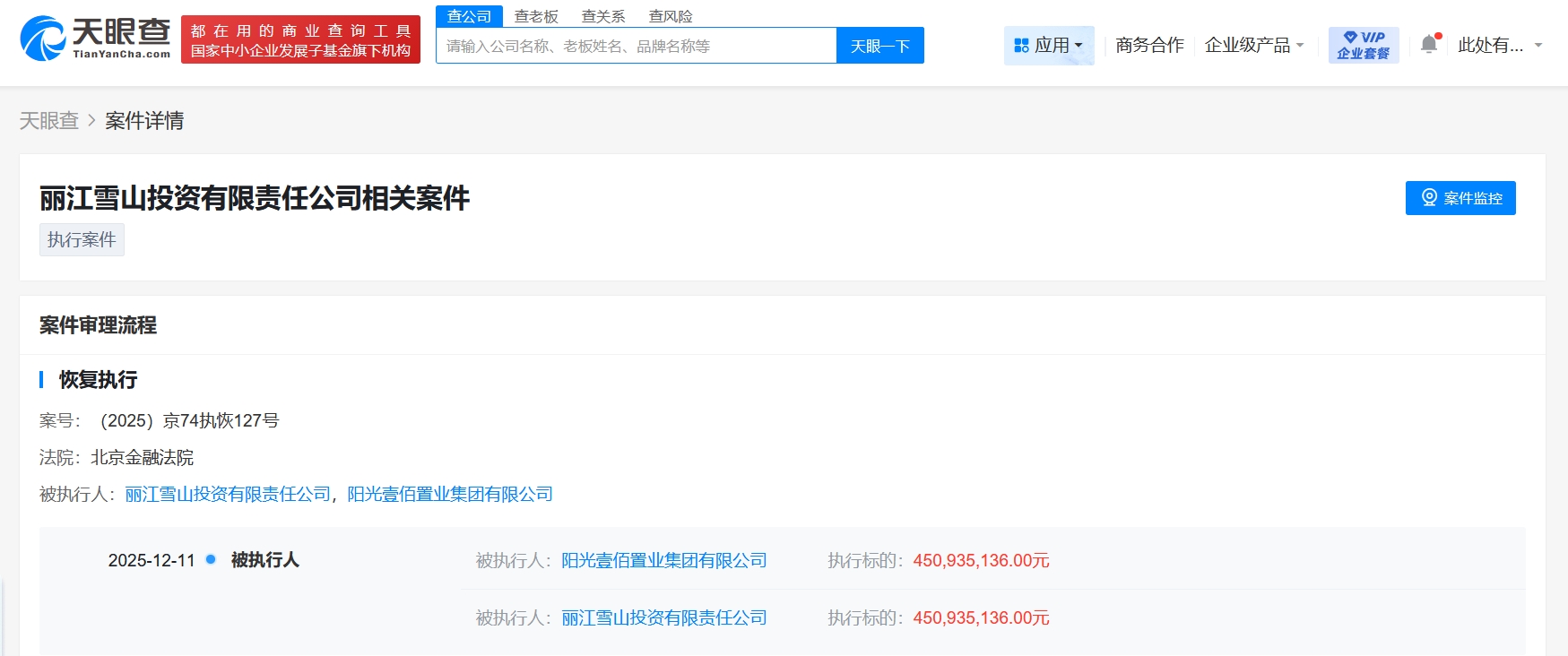1568x656 pixels.
Task: Switch to the 查老板 tab
Action: [536, 16]
